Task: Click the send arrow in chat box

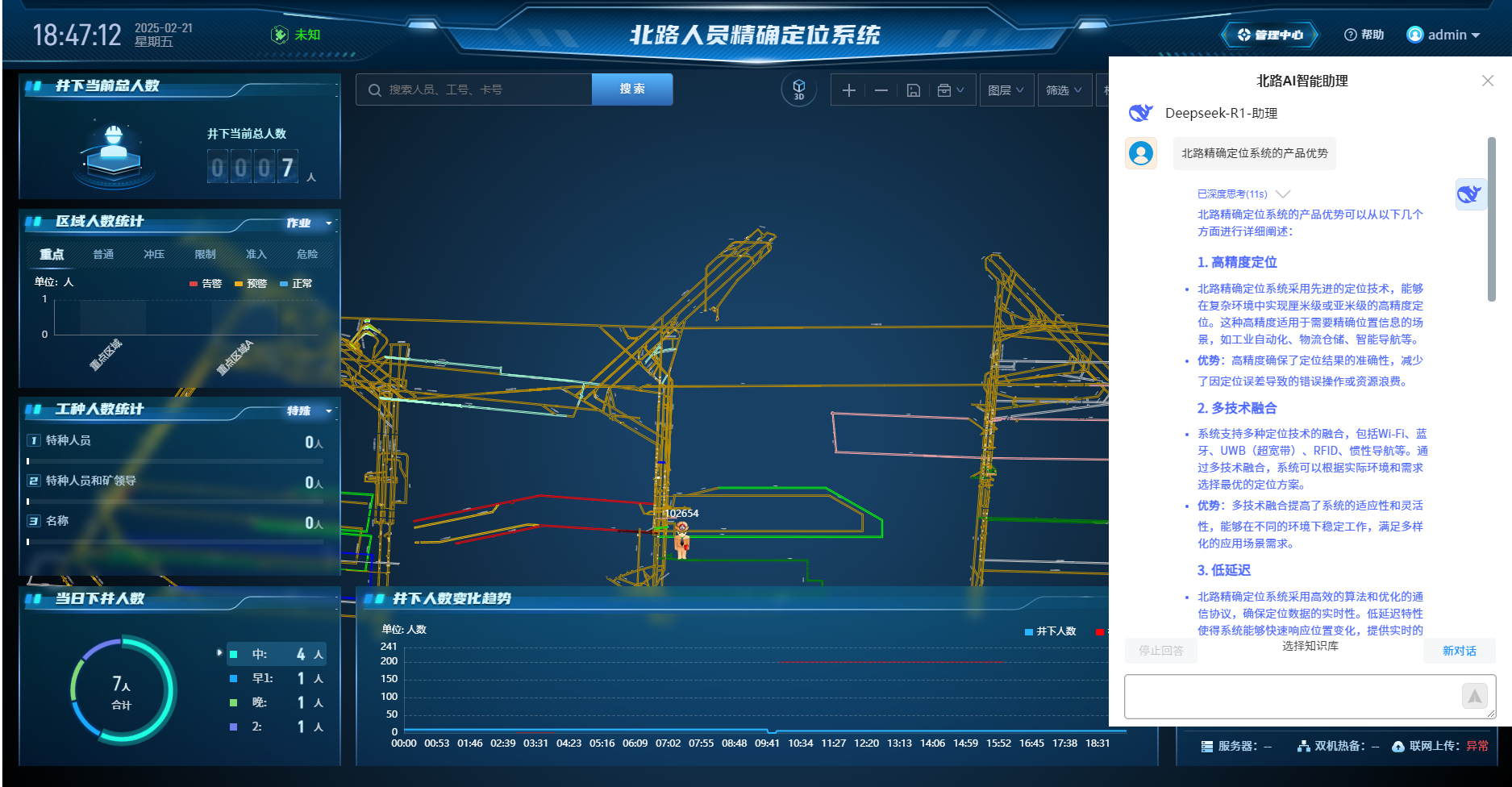Action: (x=1474, y=696)
